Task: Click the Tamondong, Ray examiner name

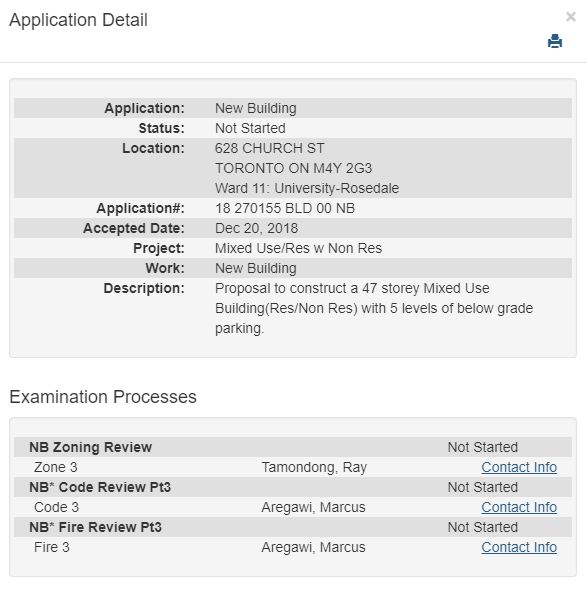Action: [314, 467]
